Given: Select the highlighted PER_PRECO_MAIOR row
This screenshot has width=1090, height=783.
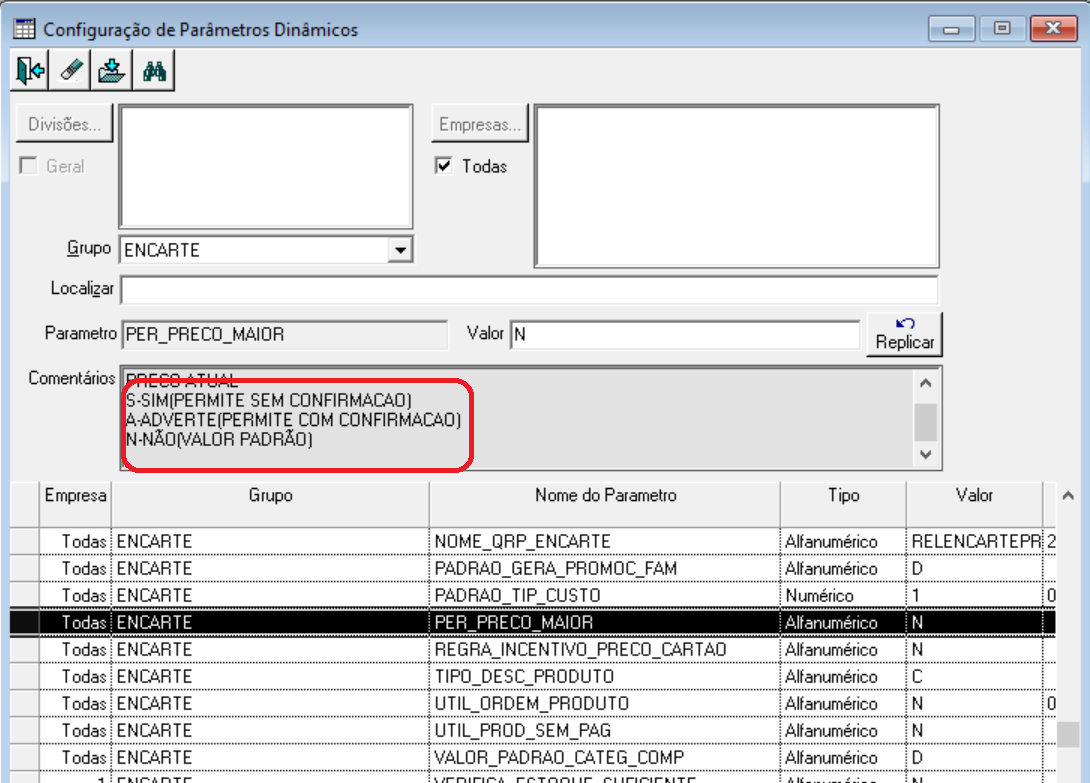Looking at the screenshot, I should [x=533, y=622].
